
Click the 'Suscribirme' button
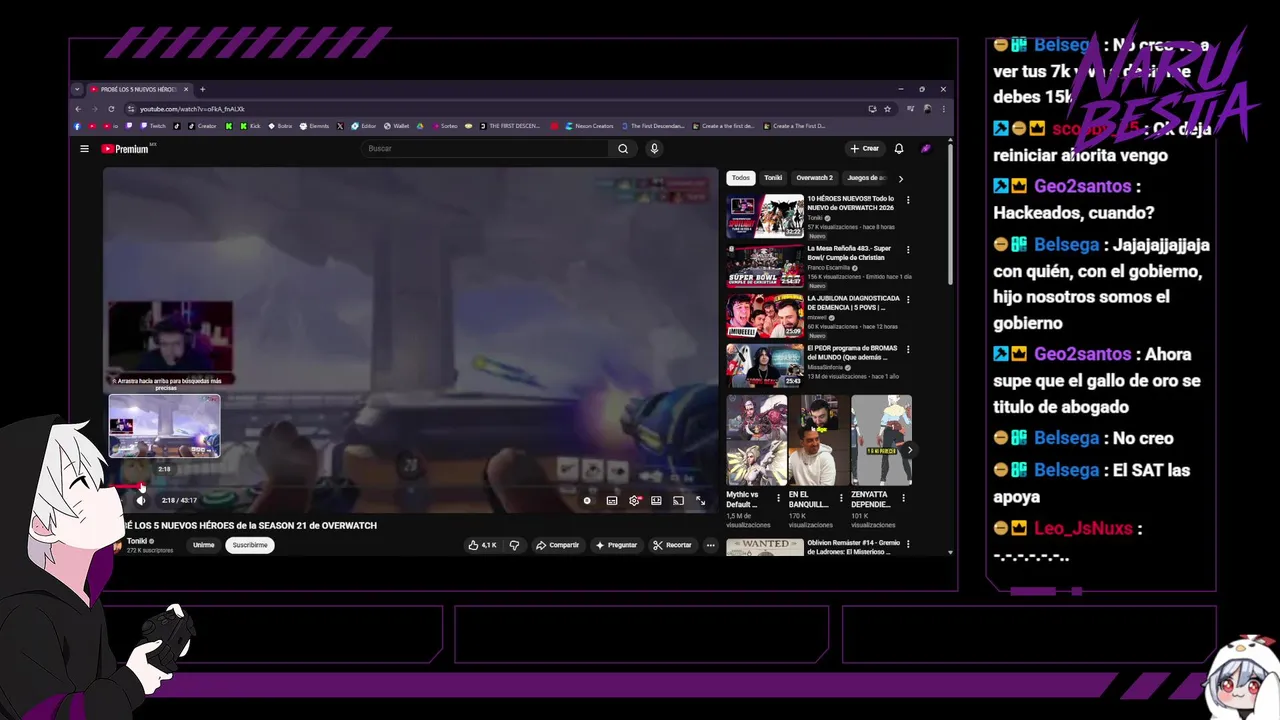tap(250, 545)
